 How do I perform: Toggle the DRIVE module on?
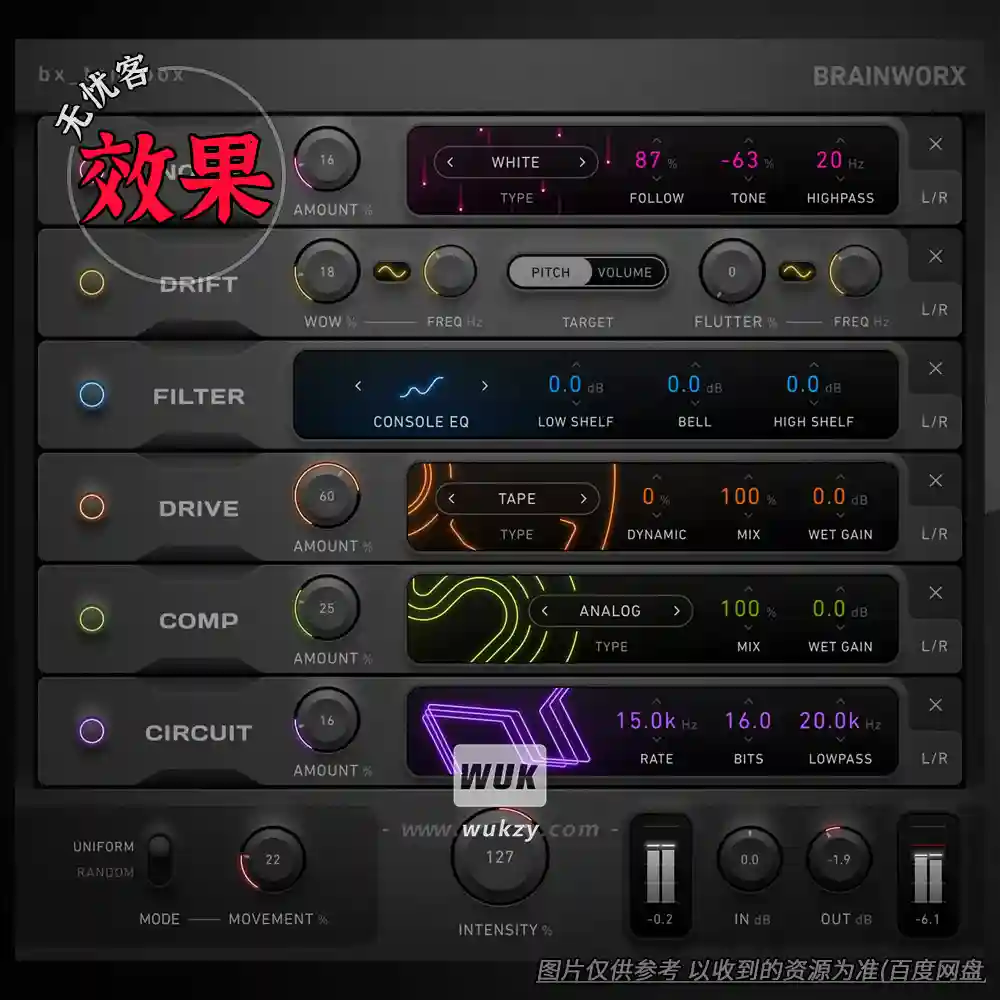tap(92, 507)
